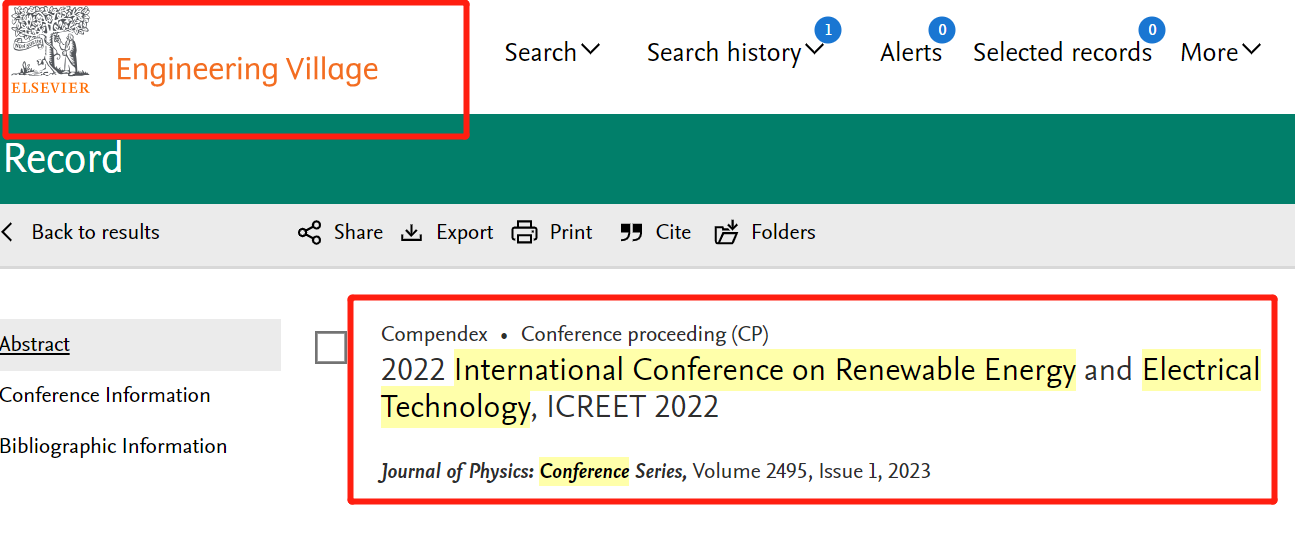Jump to Bibliographic Information section

(113, 446)
